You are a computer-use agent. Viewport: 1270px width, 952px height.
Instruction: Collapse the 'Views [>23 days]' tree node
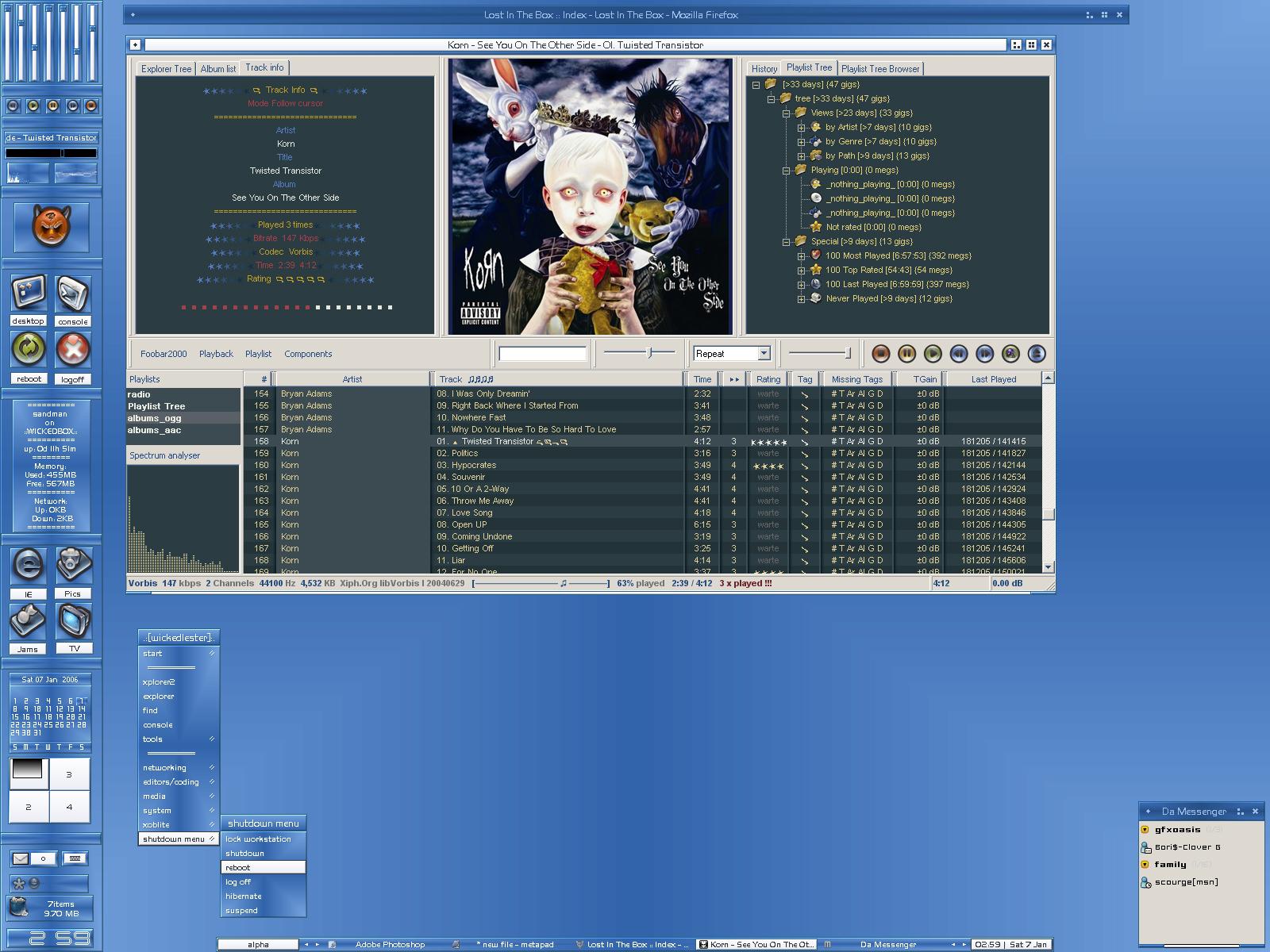coord(787,113)
